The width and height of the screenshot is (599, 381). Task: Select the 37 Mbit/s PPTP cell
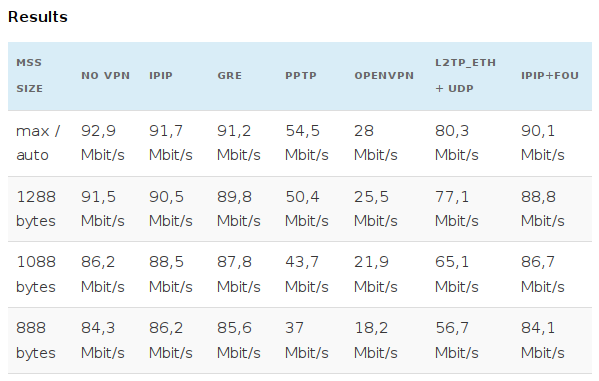point(307,340)
